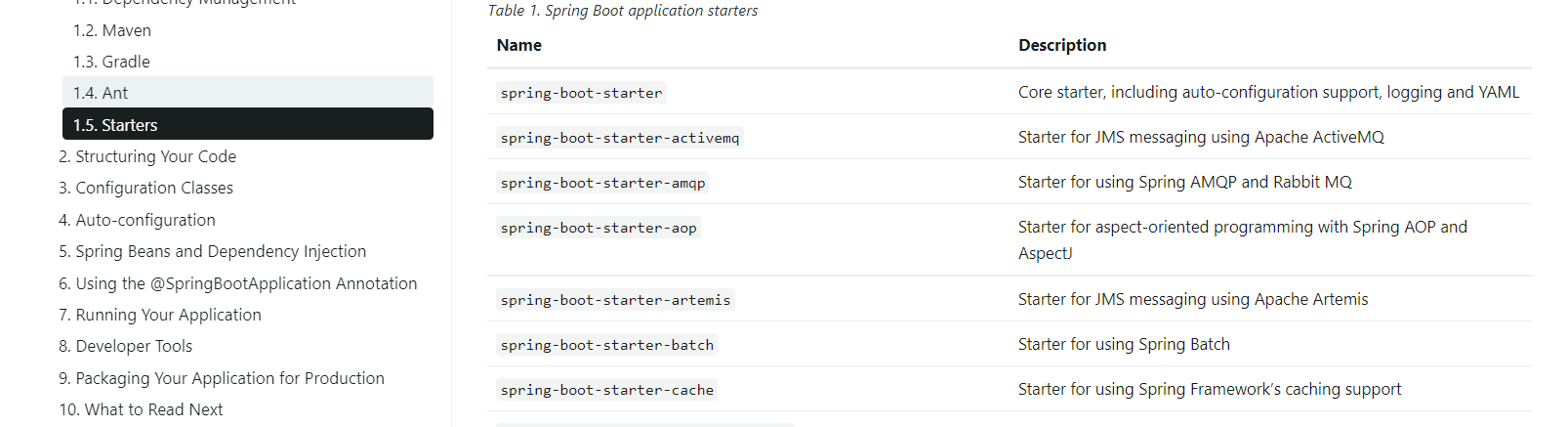This screenshot has width=1568, height=427.
Task: Open the @SpringBootApplication Annotation chapter
Action: (237, 283)
